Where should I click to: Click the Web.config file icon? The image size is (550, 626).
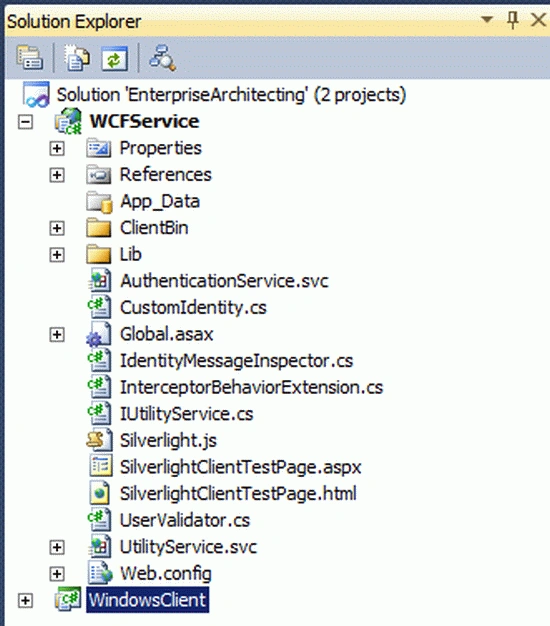coord(100,573)
